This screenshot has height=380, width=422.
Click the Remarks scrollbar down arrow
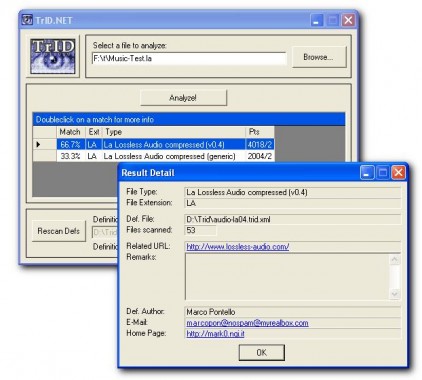click(395, 294)
